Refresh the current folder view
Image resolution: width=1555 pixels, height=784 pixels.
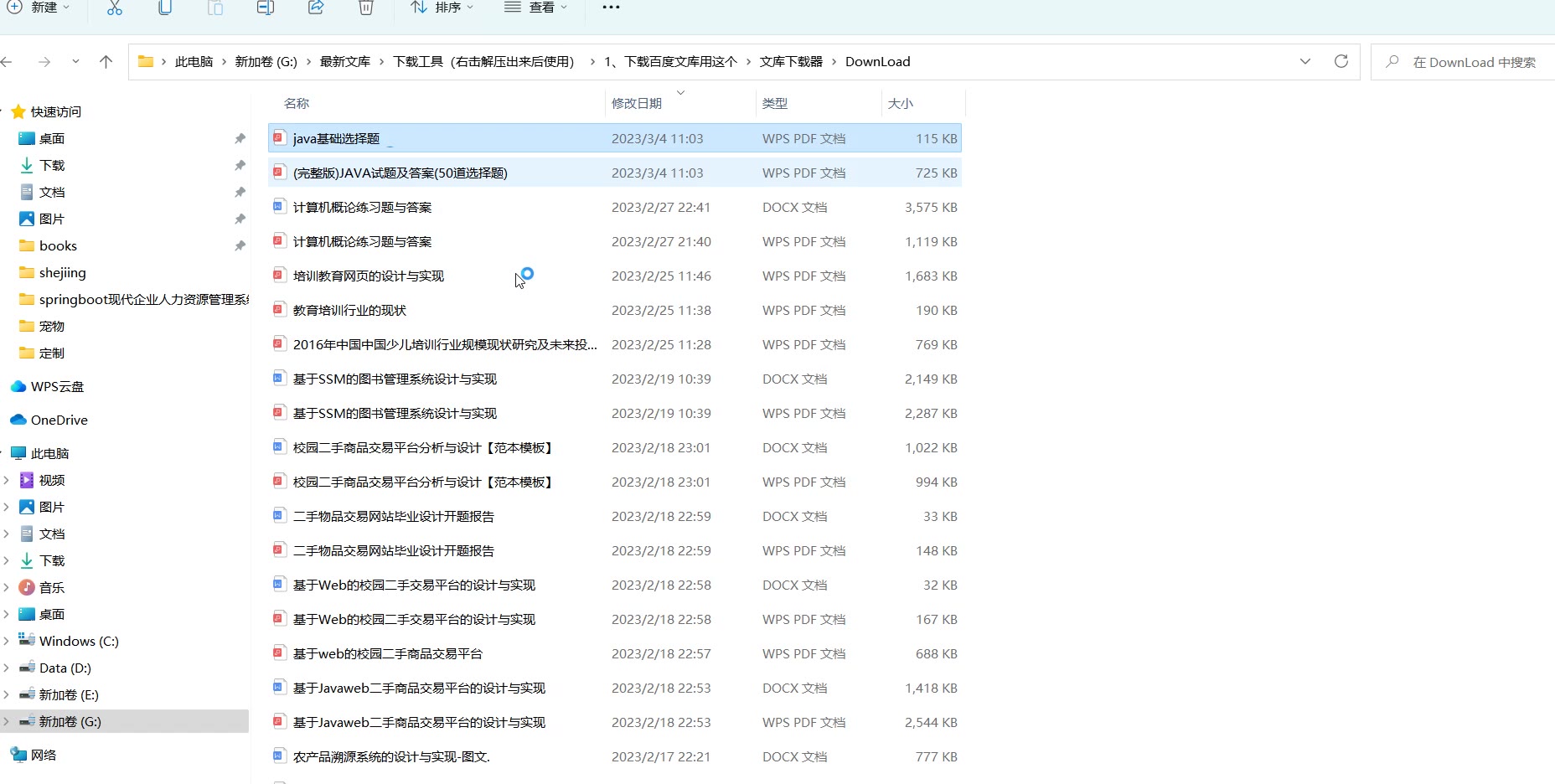1341,61
